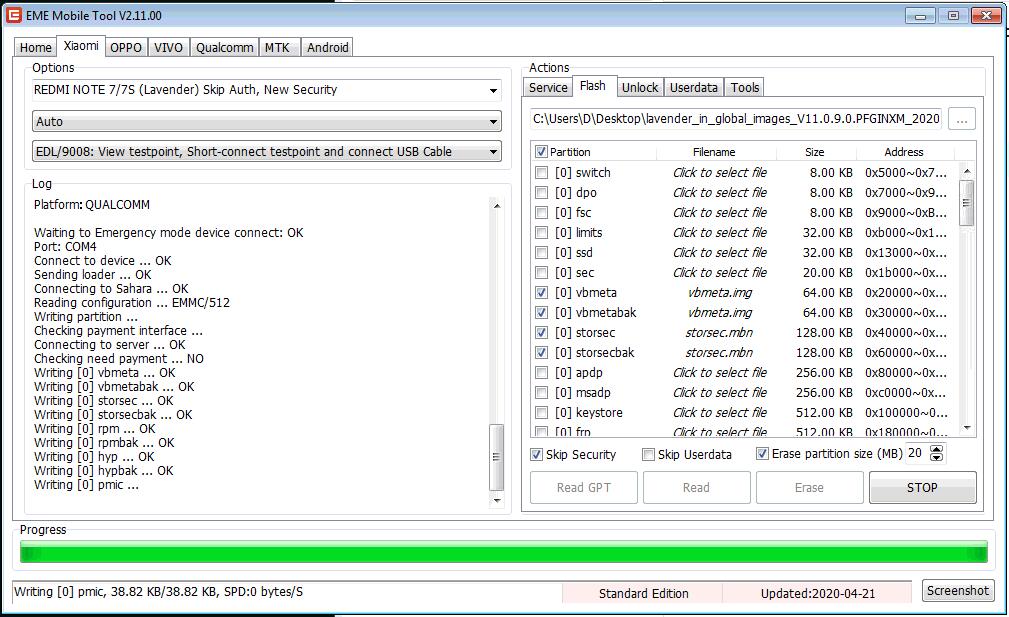
Task: Select file for the apdp partition
Action: click(720, 373)
